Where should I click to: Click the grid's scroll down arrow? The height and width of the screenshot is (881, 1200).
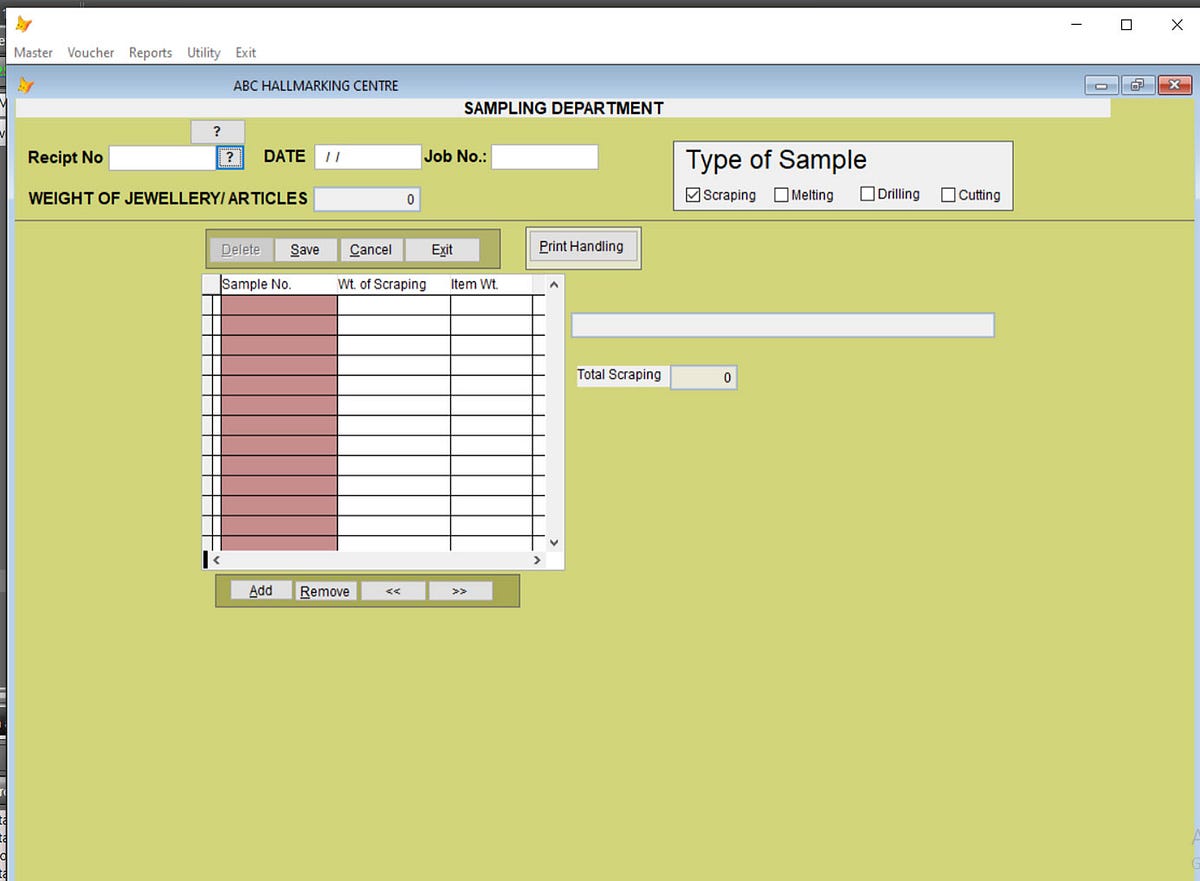555,543
